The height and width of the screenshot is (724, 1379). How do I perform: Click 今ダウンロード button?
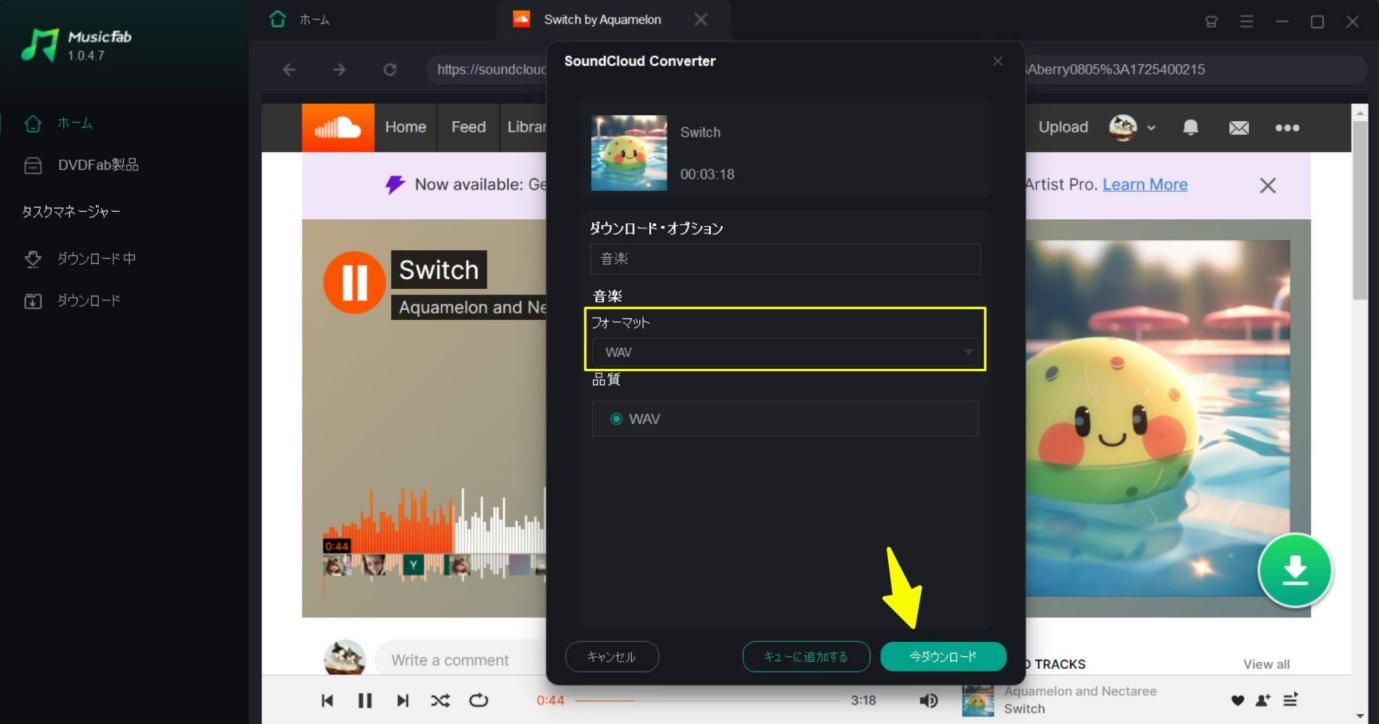943,656
